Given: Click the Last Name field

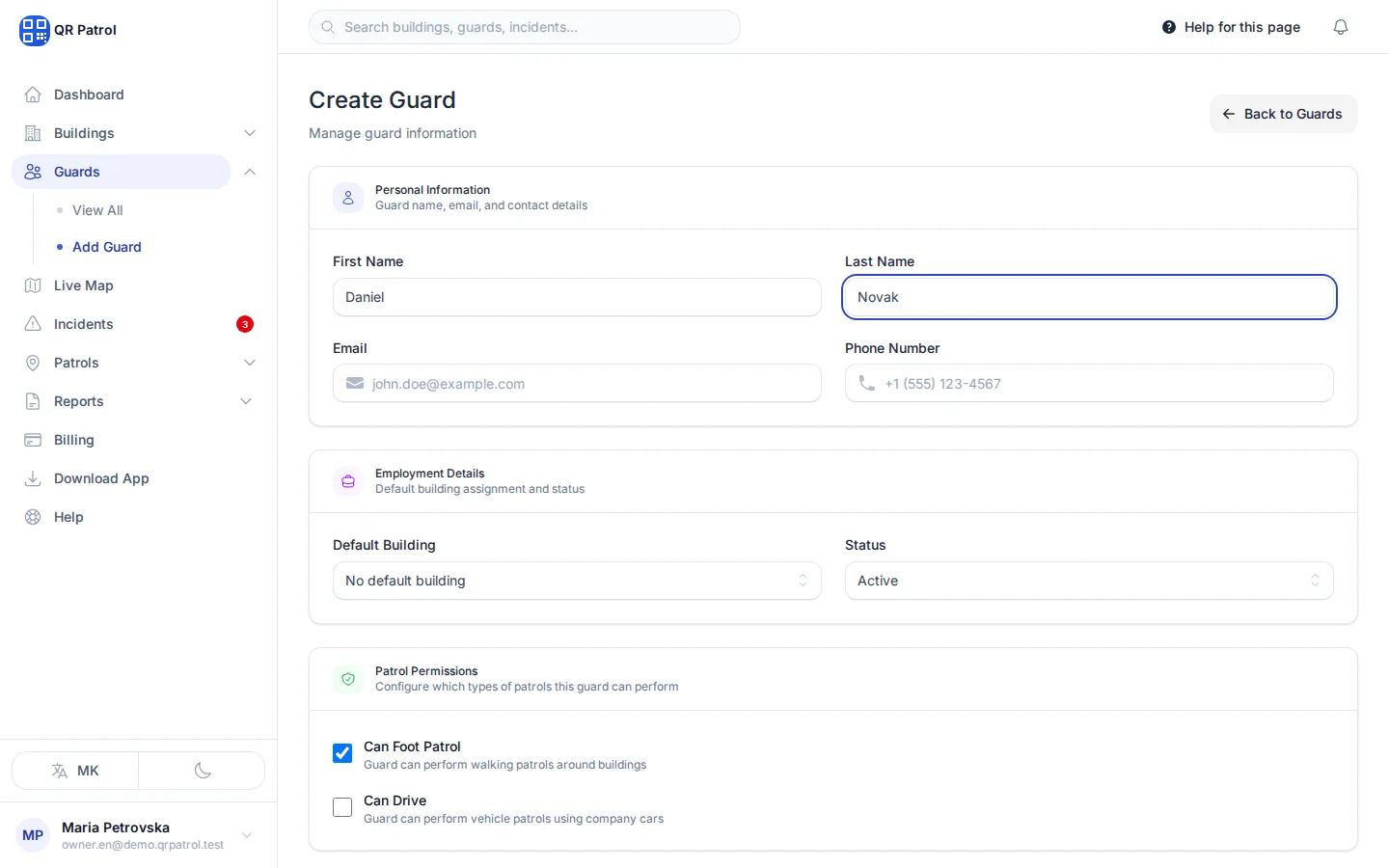Looking at the screenshot, I should (x=1089, y=297).
